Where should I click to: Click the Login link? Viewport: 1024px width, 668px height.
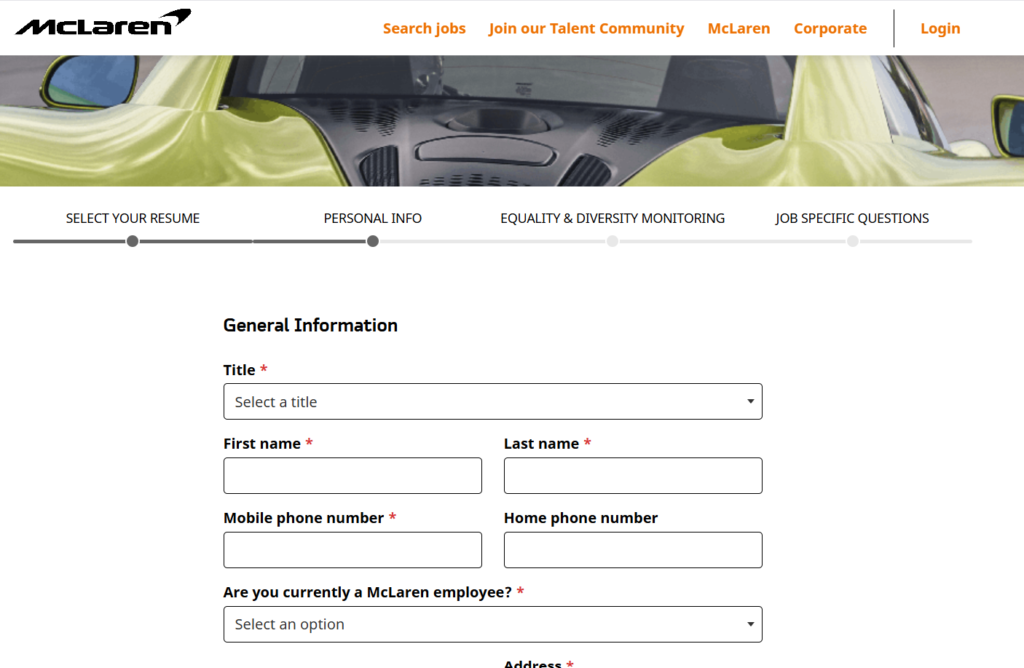coord(940,29)
